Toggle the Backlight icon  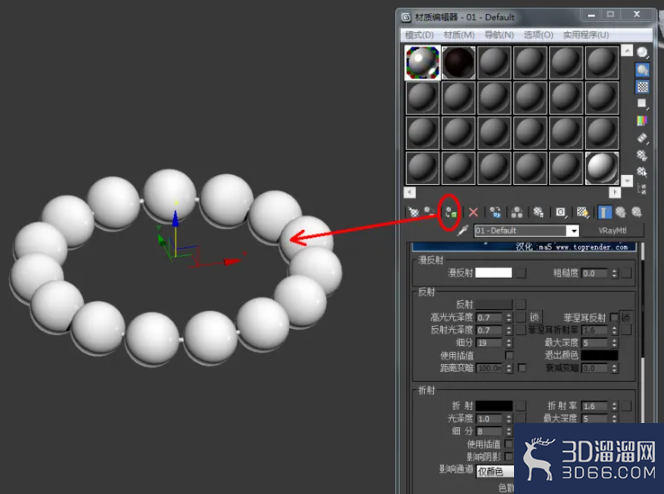[x=642, y=70]
